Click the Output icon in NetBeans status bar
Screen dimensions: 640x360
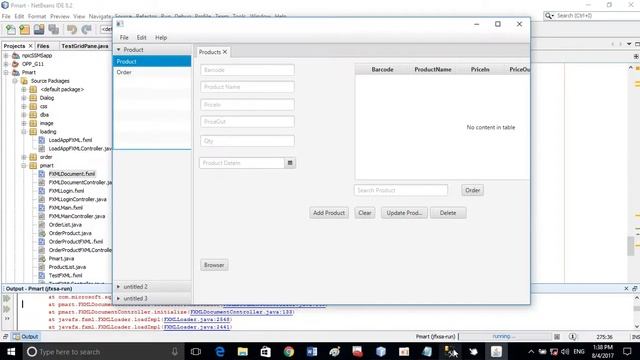[25, 337]
